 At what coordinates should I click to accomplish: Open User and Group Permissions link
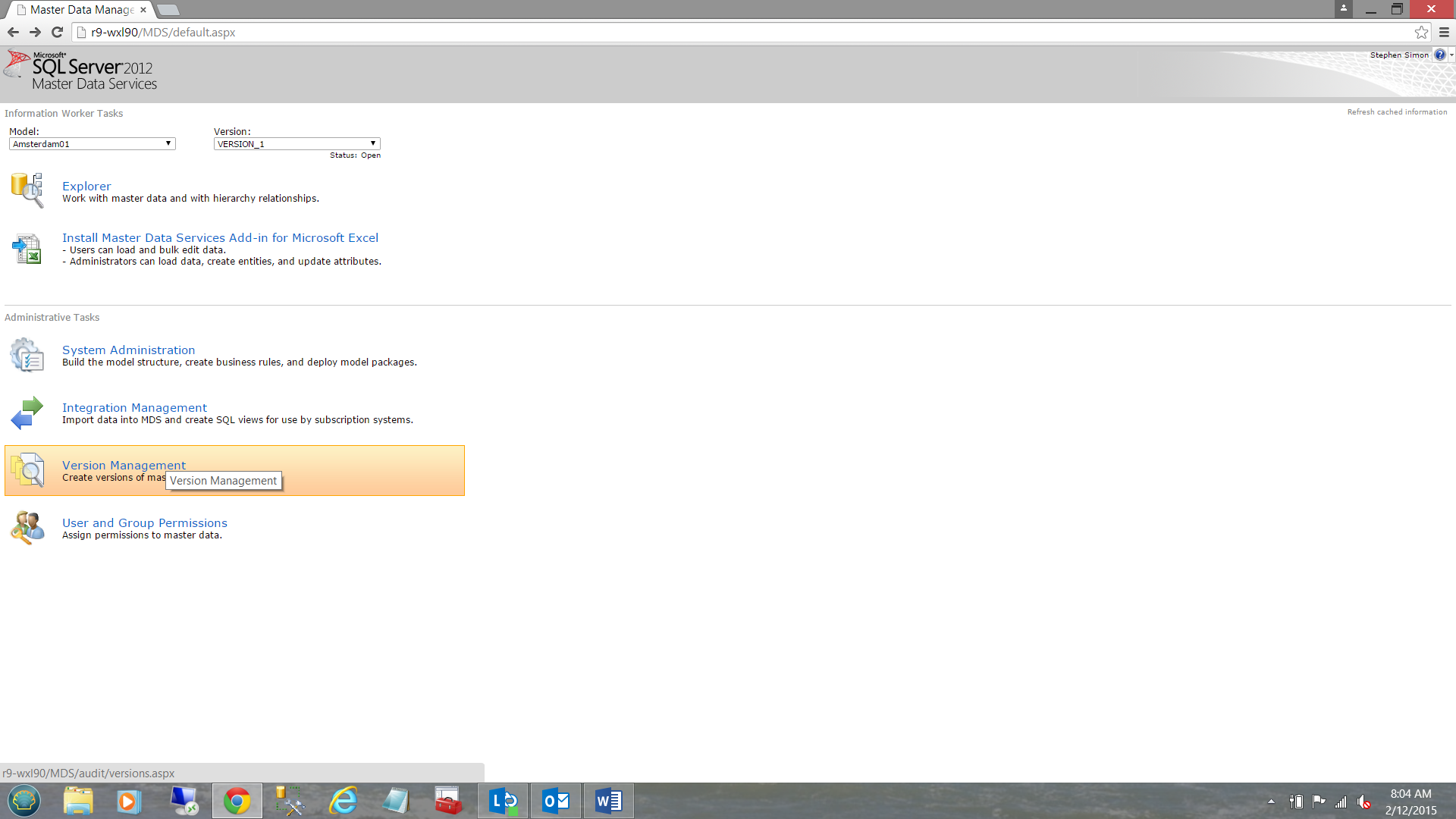point(145,522)
